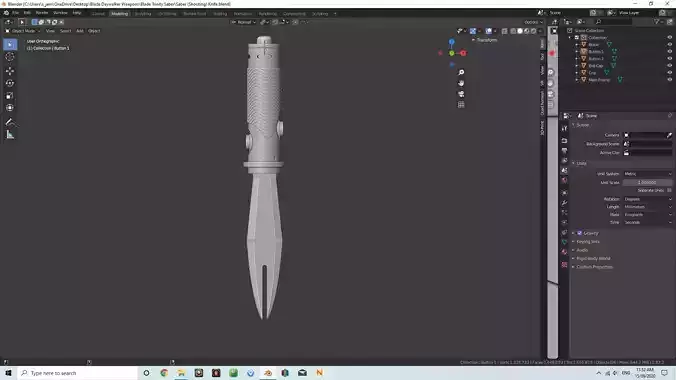Select the Rotate tool
This screenshot has width=676, height=380.
point(10,83)
